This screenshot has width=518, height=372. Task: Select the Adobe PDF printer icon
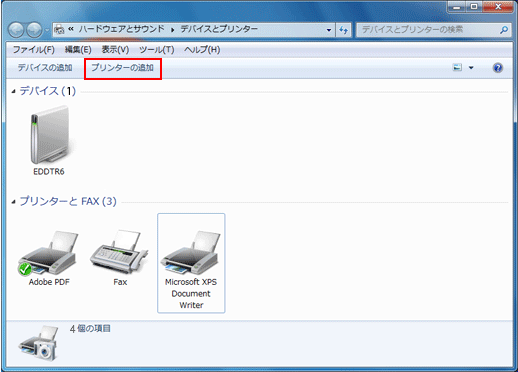[x=49, y=253]
